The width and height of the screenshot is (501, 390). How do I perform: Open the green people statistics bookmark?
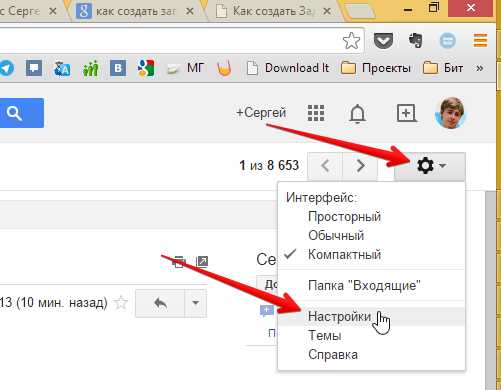pyautogui.click(x=90, y=68)
